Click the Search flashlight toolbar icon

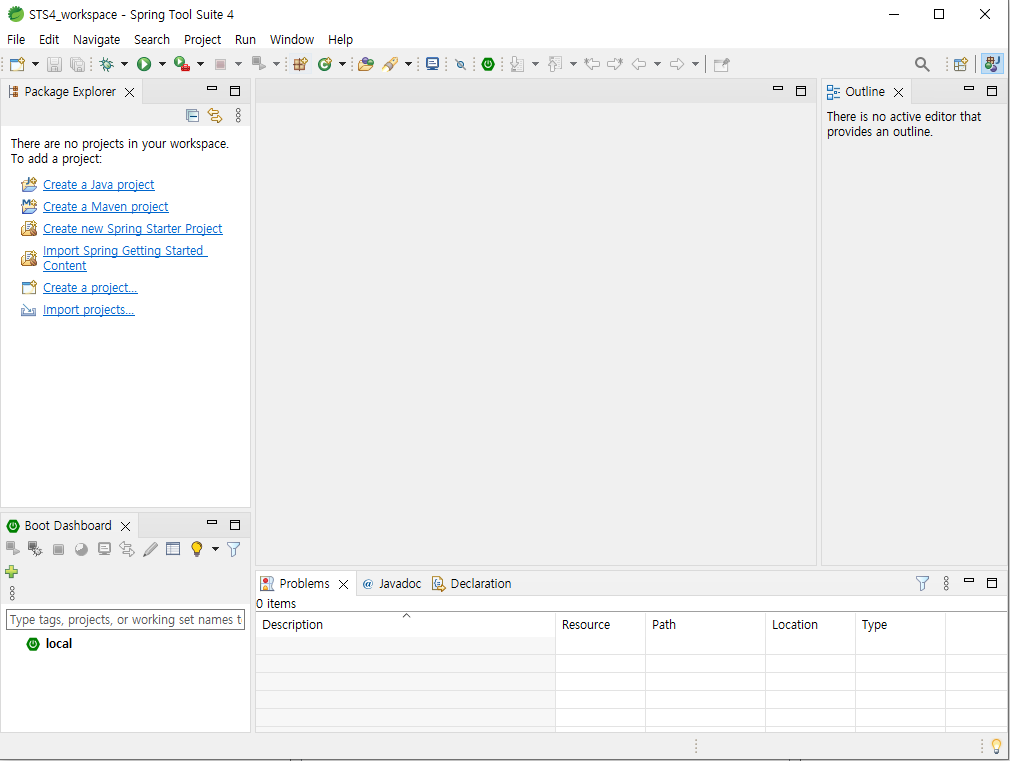click(x=390, y=64)
